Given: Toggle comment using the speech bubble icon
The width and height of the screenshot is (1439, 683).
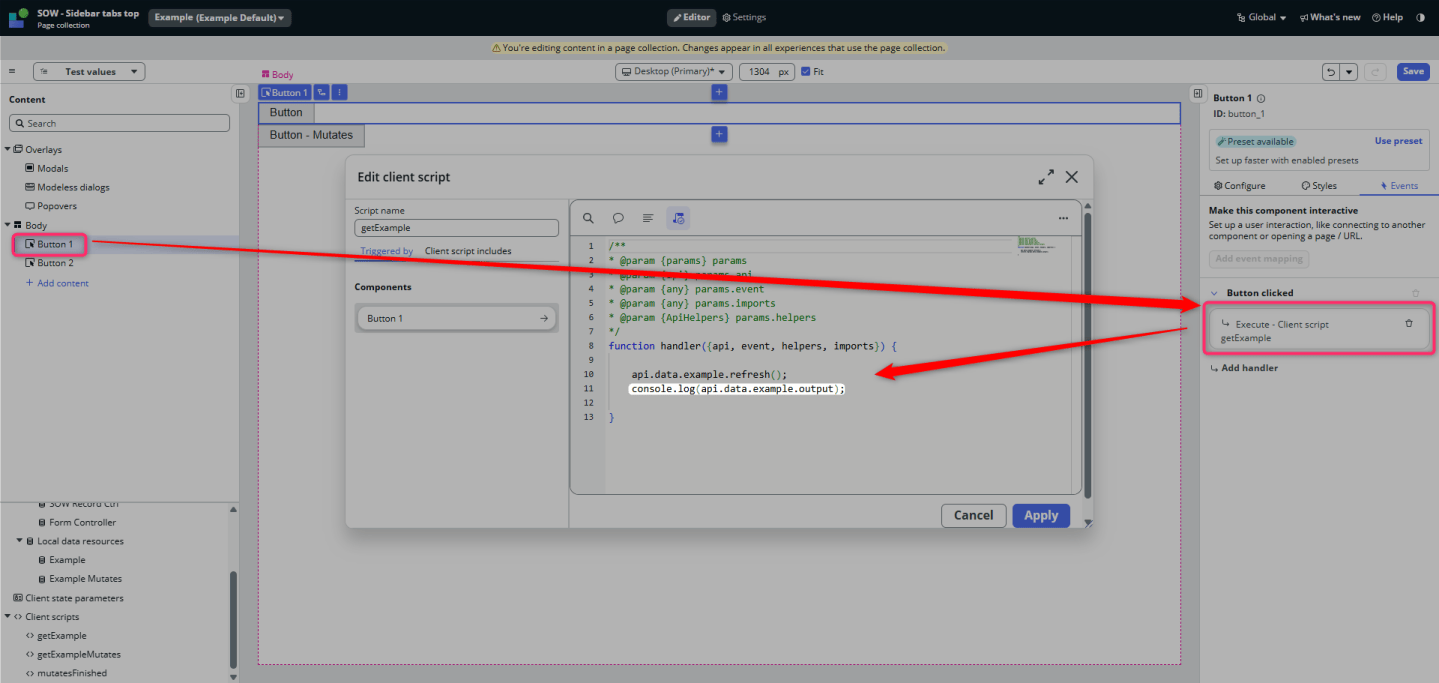Looking at the screenshot, I should [x=618, y=218].
